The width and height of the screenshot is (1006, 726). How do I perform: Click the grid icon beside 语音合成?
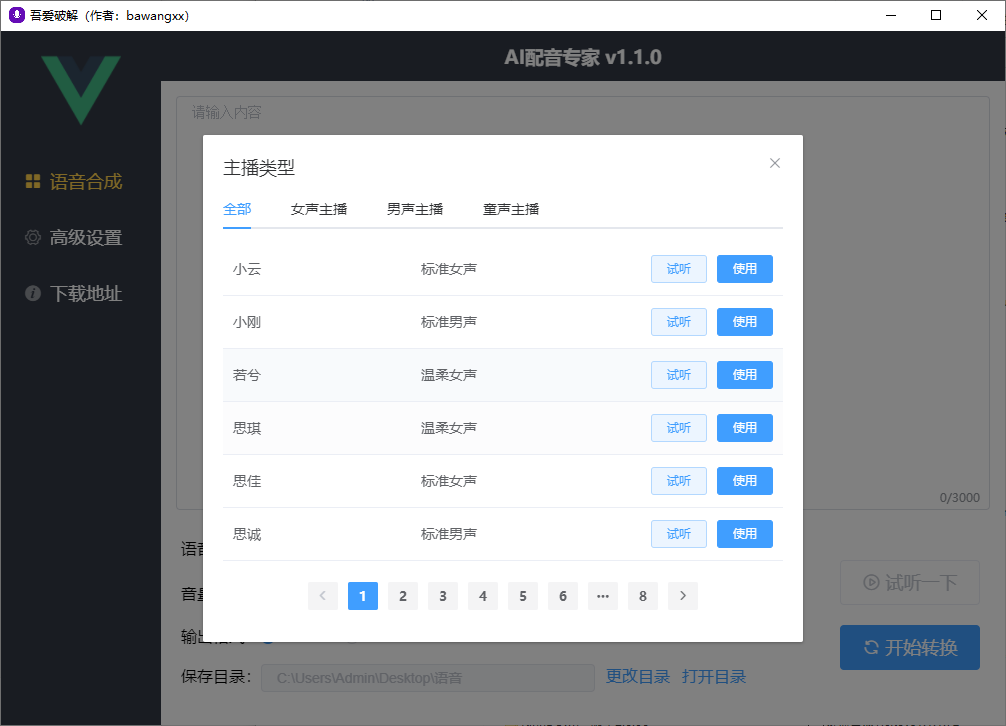(33, 182)
